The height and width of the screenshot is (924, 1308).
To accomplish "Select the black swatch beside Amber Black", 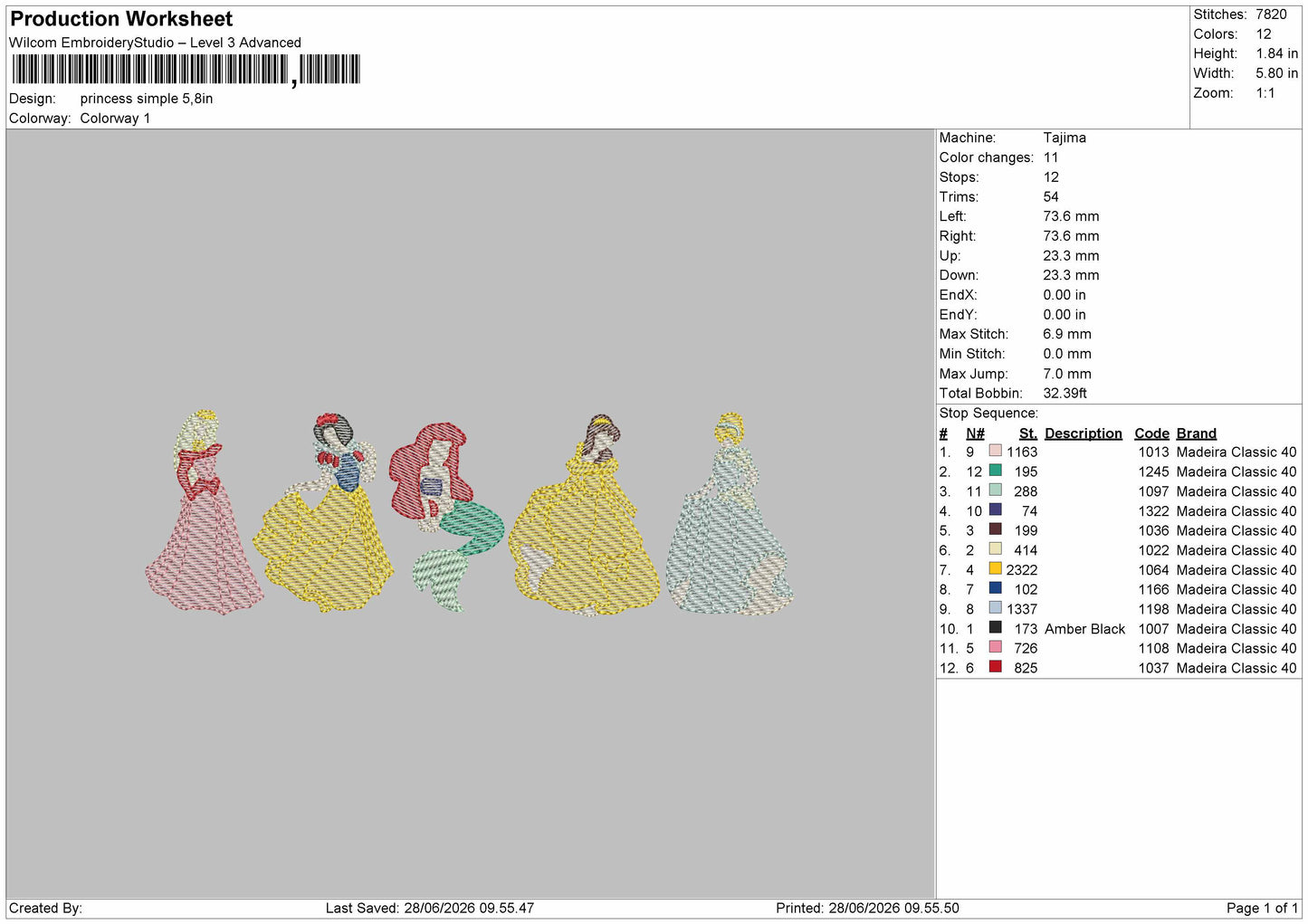I will [996, 628].
